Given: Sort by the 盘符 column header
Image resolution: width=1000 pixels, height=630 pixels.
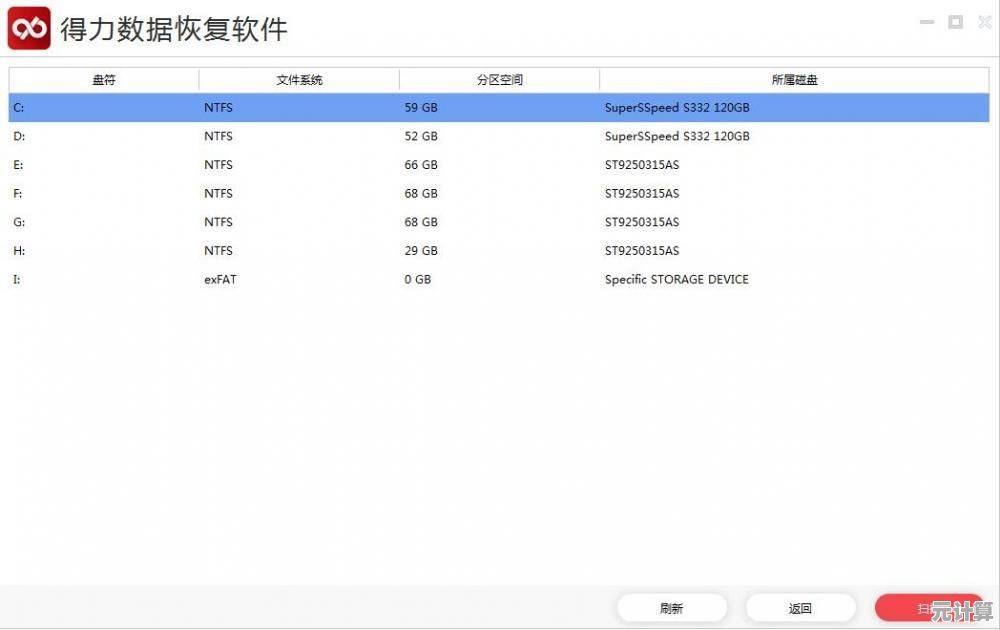Looking at the screenshot, I should tap(104, 80).
